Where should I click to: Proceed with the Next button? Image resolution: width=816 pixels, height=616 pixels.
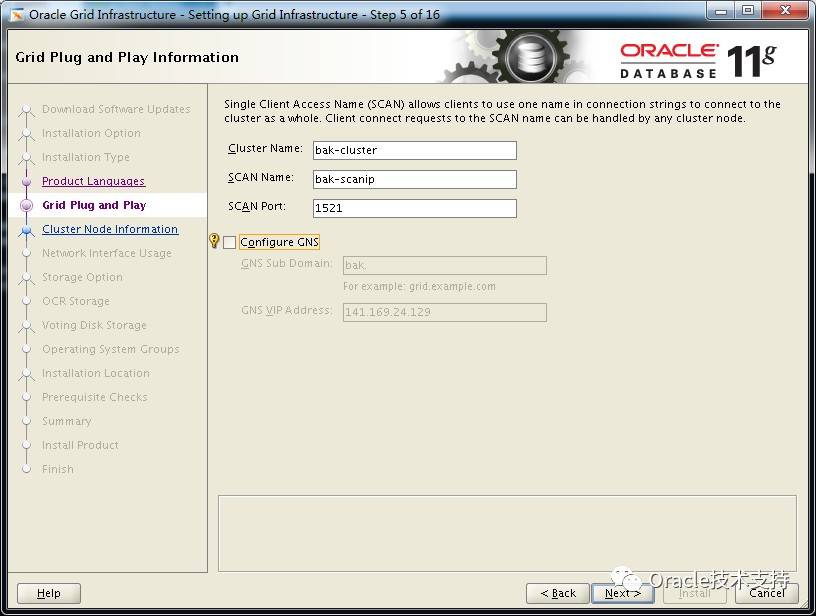pos(622,593)
